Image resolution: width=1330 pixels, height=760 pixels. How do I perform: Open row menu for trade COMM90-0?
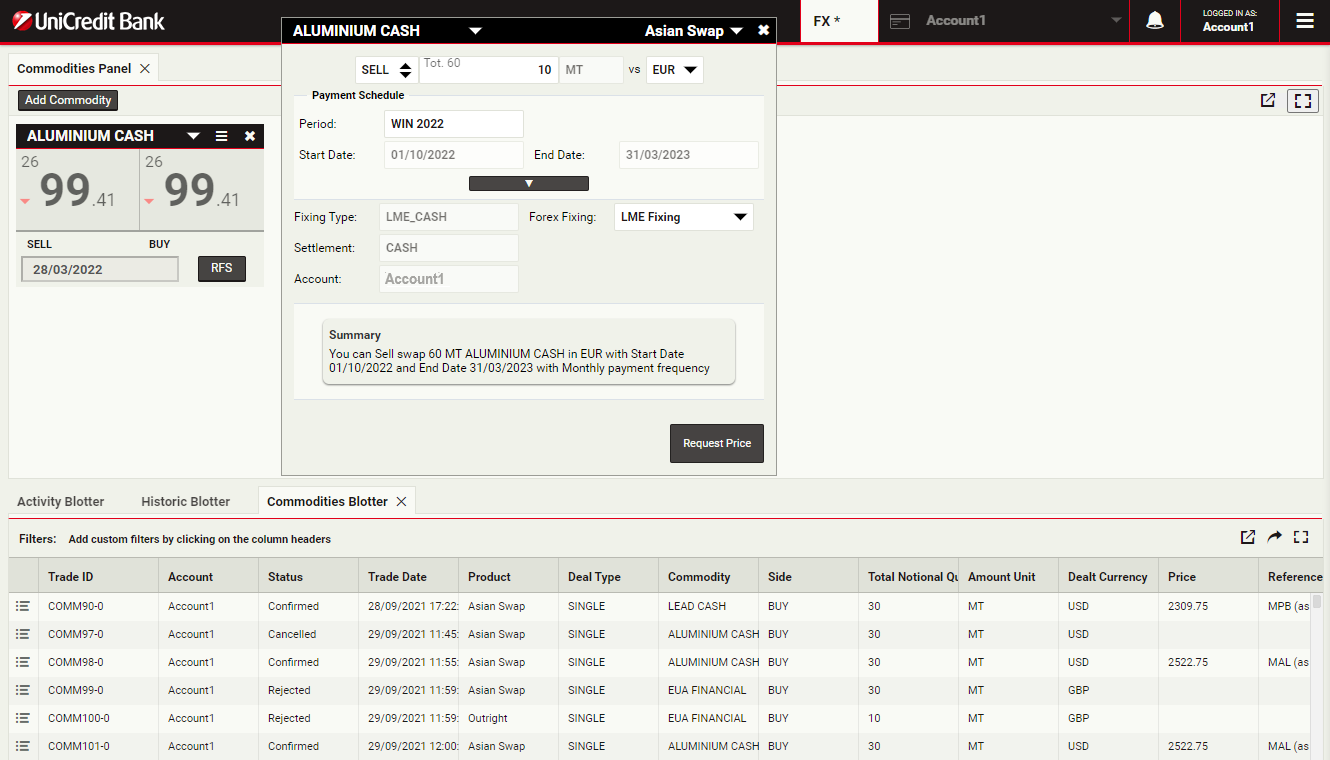[x=23, y=606]
